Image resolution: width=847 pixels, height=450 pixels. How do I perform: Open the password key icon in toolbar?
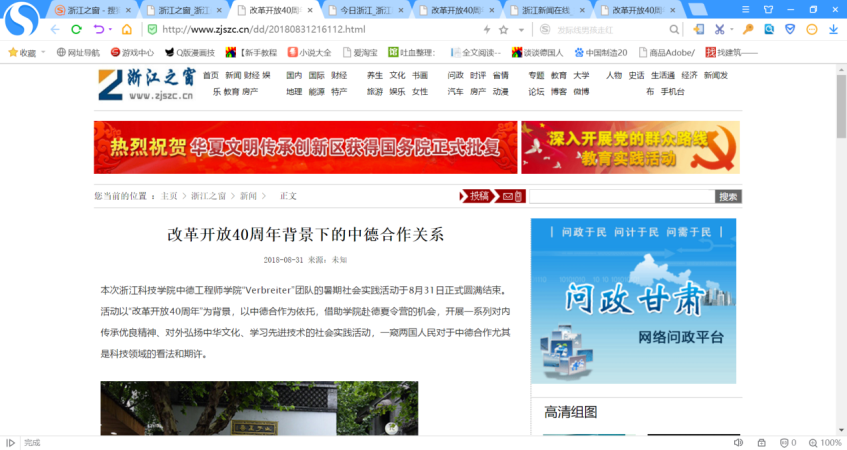pyautogui.click(x=746, y=30)
